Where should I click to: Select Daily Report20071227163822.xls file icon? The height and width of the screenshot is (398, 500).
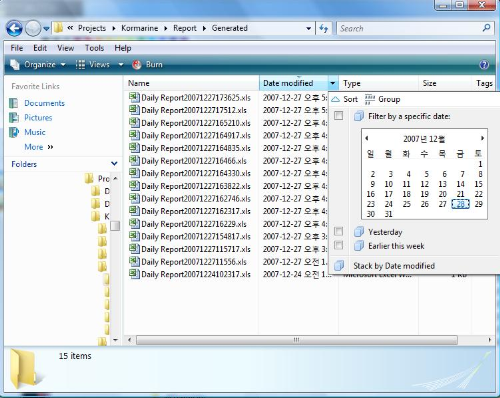point(134,186)
